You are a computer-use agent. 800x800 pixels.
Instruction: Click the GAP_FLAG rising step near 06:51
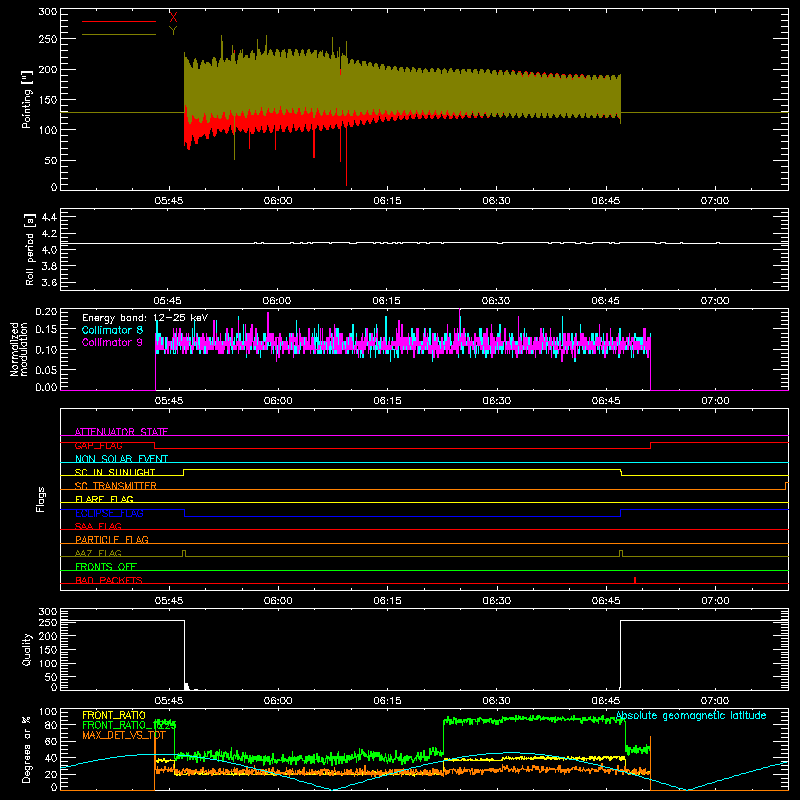pyautogui.click(x=651, y=445)
